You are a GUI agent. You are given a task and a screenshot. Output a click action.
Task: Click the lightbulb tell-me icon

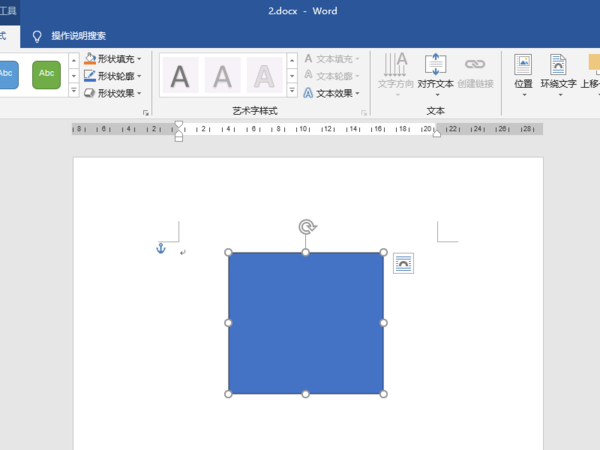click(x=37, y=36)
